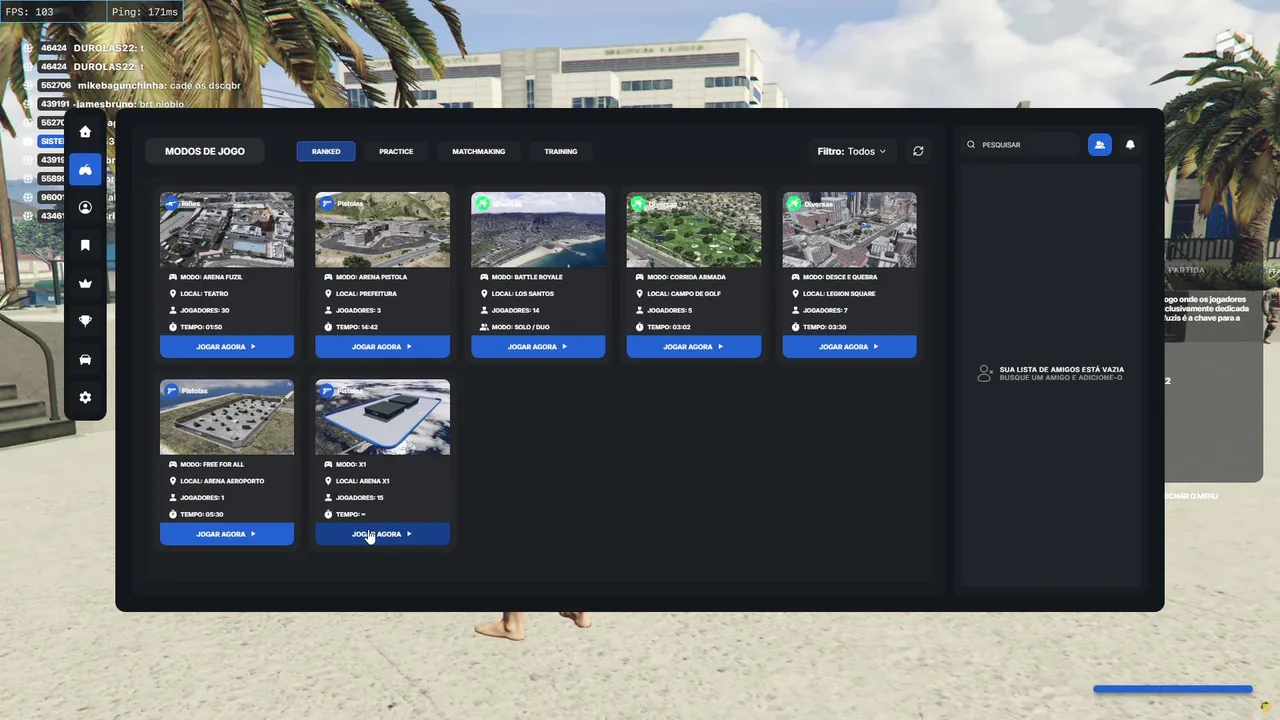Click the Pistolas badge on Prefeitura card
1280x720 pixels.
point(340,203)
